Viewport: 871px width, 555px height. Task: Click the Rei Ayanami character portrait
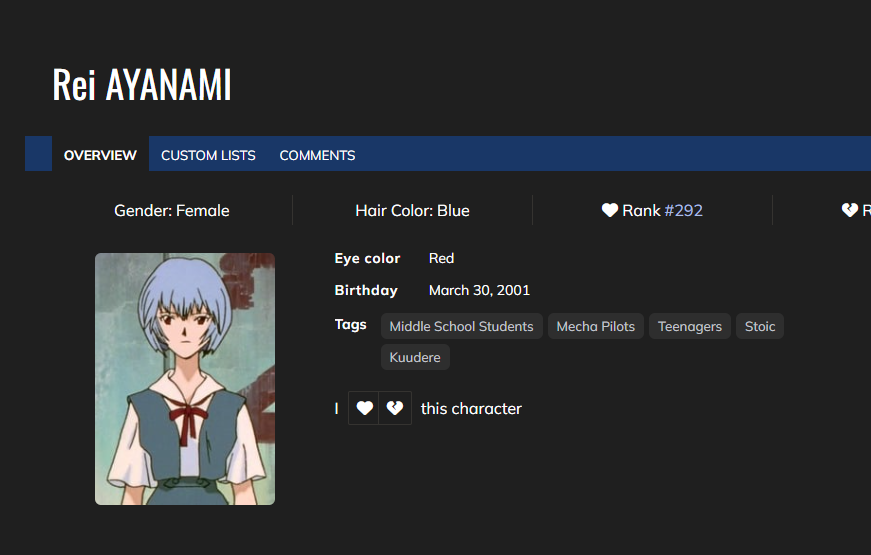coord(185,379)
